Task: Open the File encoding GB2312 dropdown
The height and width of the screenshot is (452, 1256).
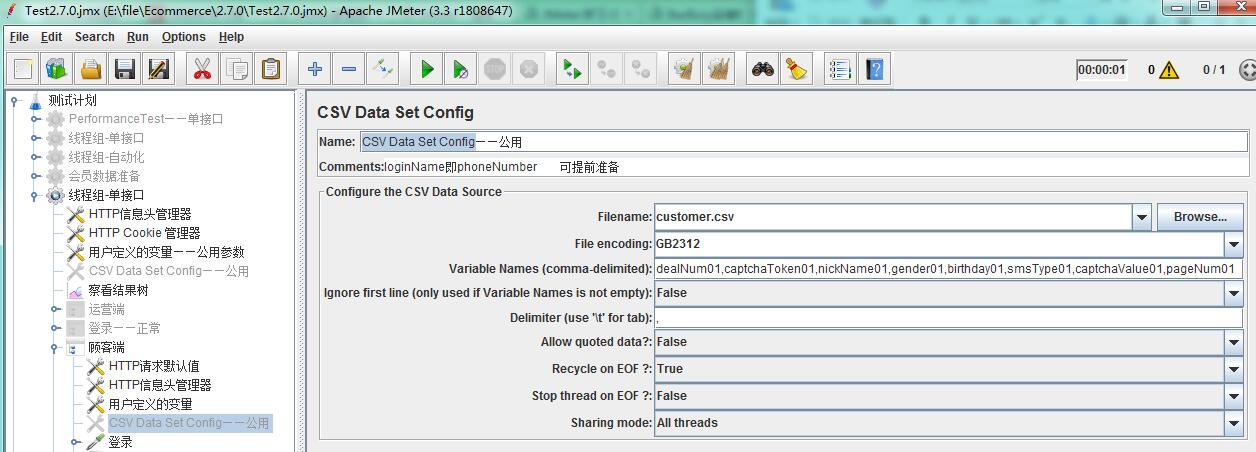Action: 1234,244
